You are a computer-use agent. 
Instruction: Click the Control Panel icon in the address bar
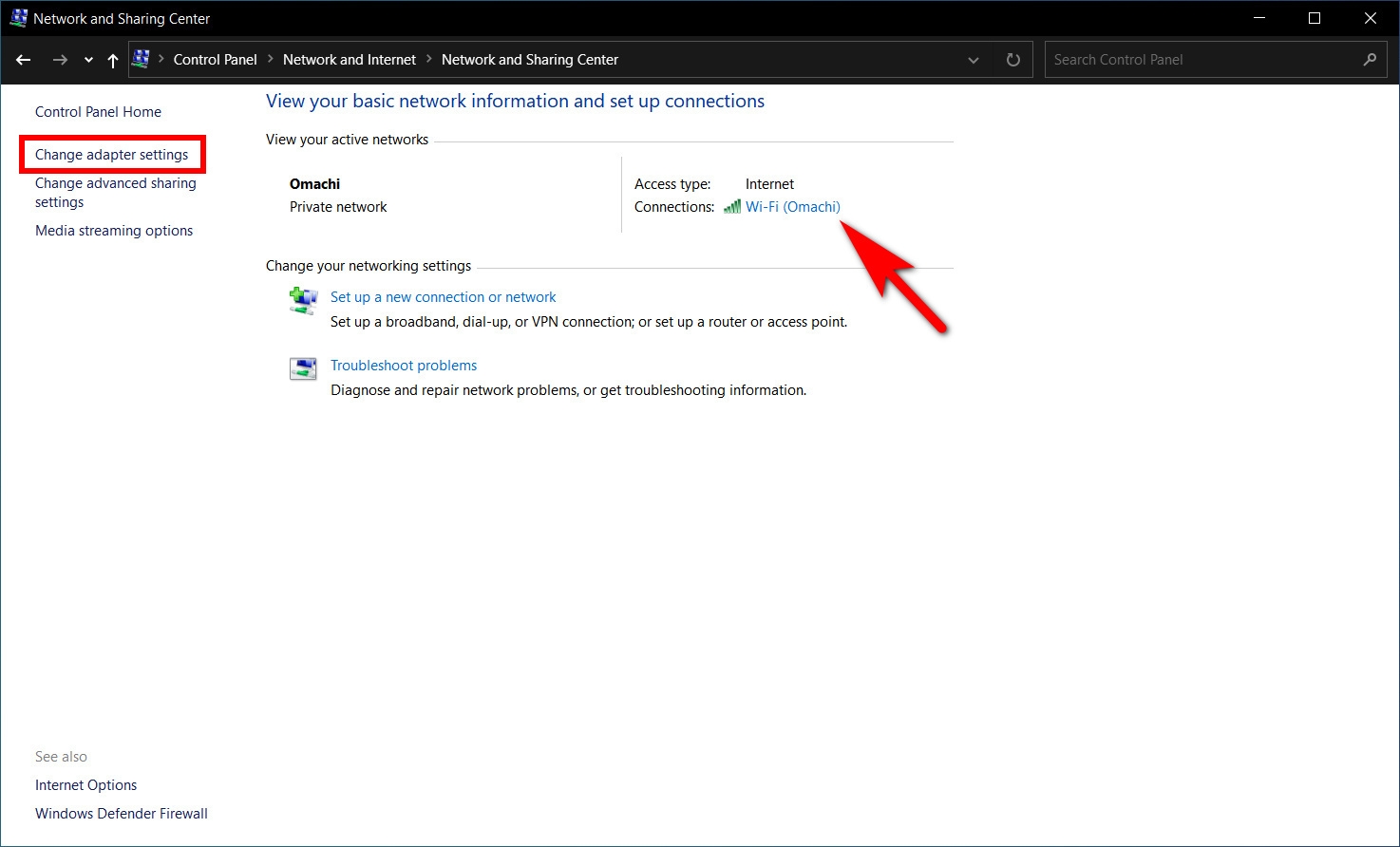click(142, 60)
